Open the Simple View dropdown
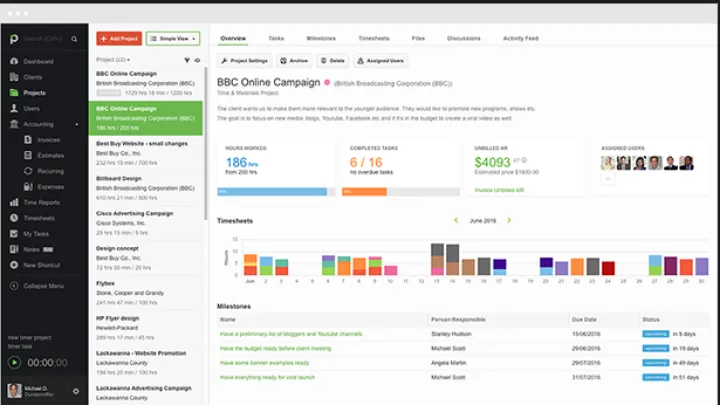This screenshot has height=405, width=720. tap(173, 38)
